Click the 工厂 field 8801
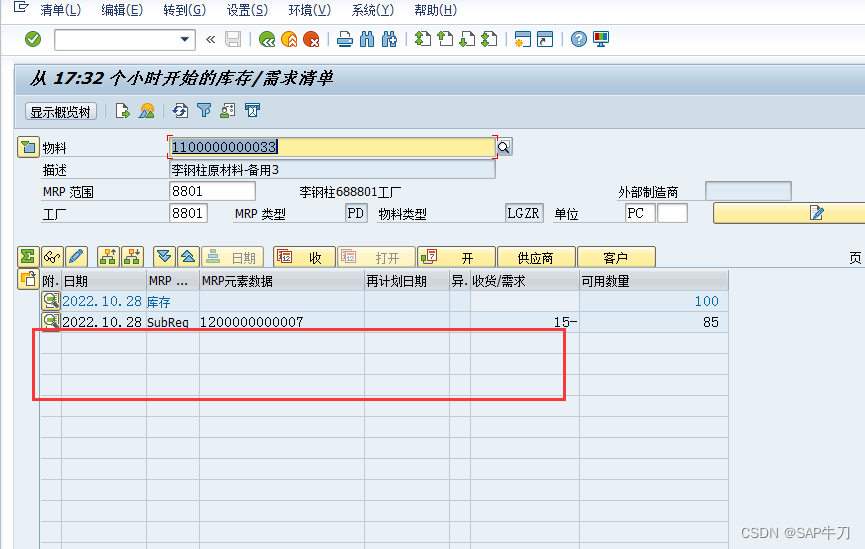 pyautogui.click(x=188, y=213)
